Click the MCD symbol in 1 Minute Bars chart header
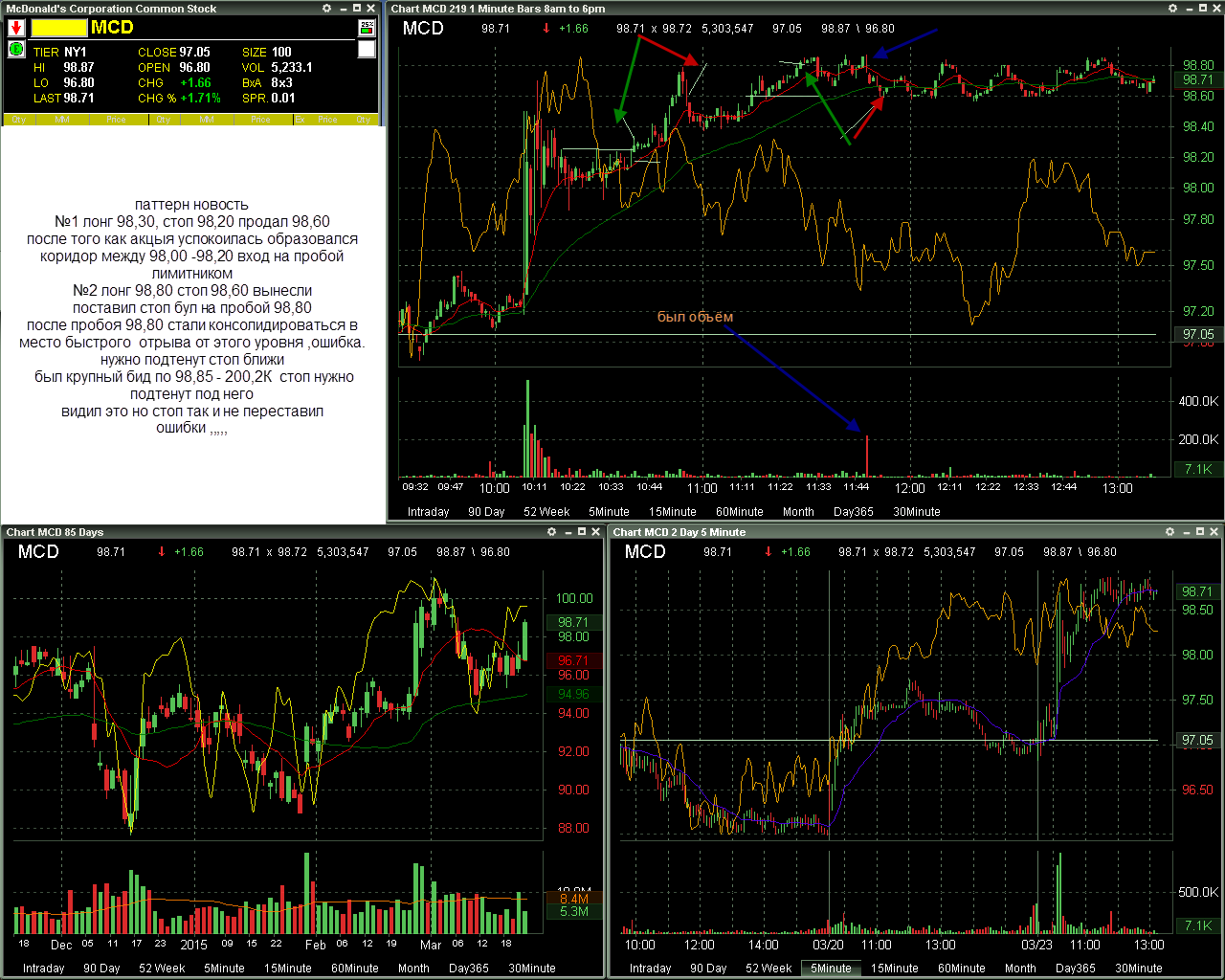This screenshot has width=1225, height=980. click(423, 28)
